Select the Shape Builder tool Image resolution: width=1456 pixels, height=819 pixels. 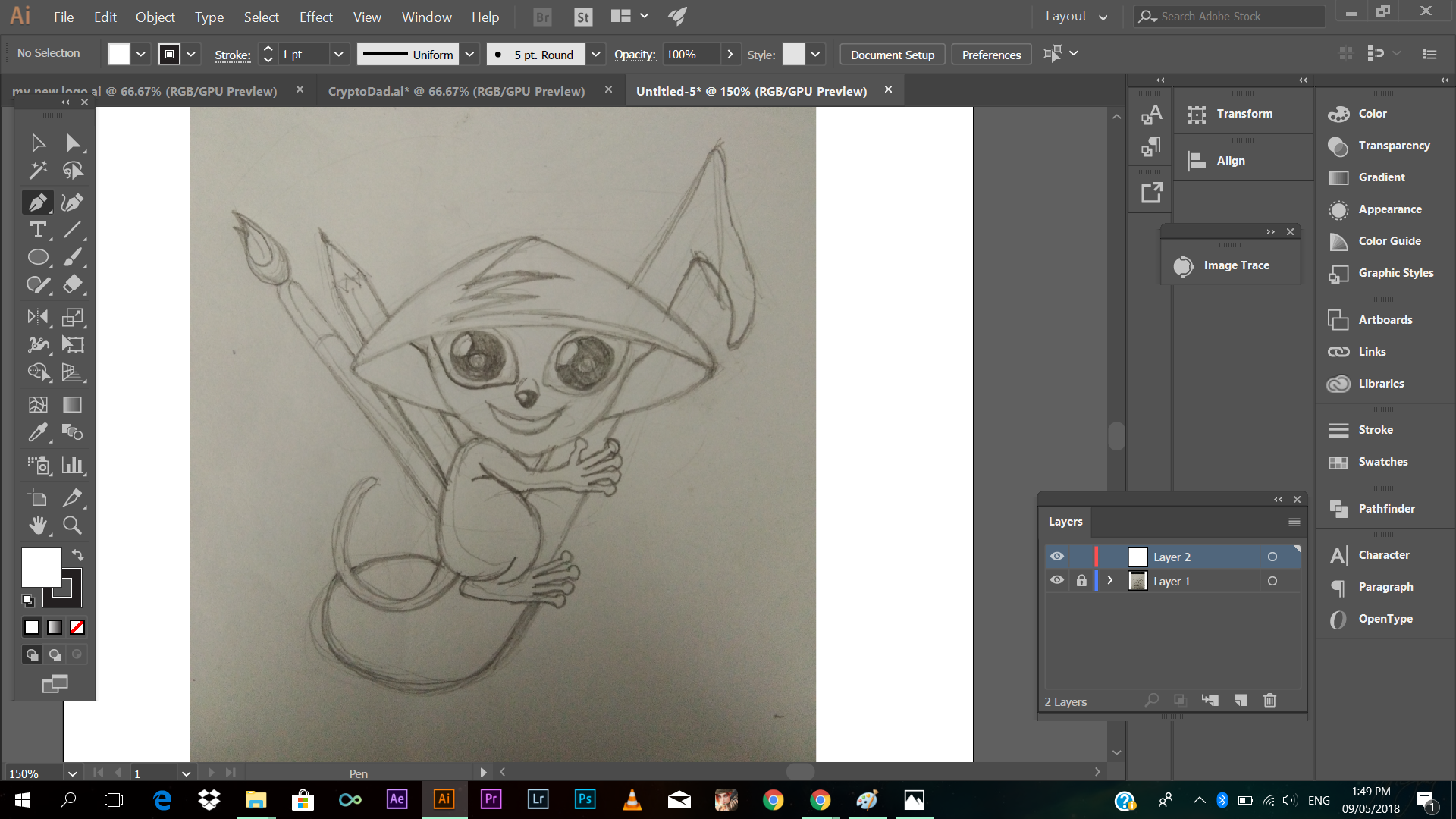[x=38, y=372]
